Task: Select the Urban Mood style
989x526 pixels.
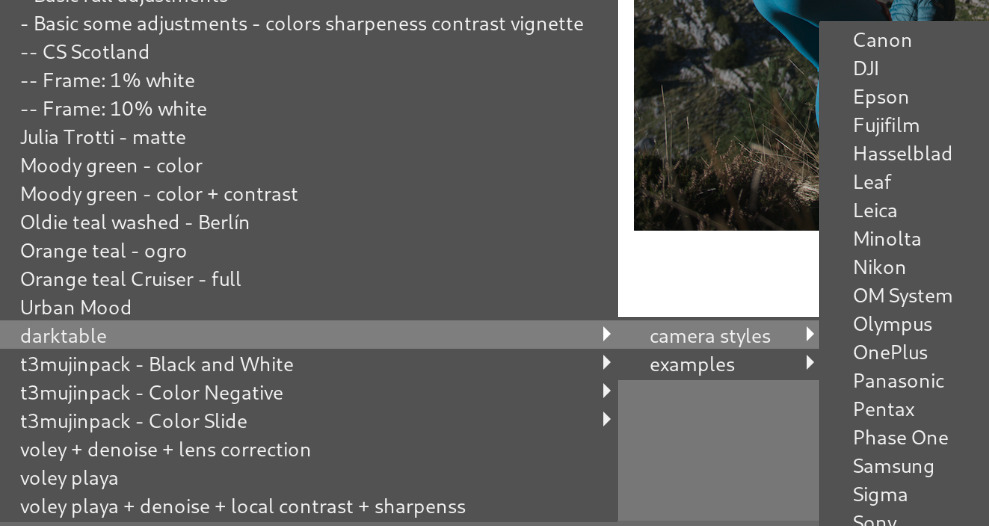Action: point(76,308)
